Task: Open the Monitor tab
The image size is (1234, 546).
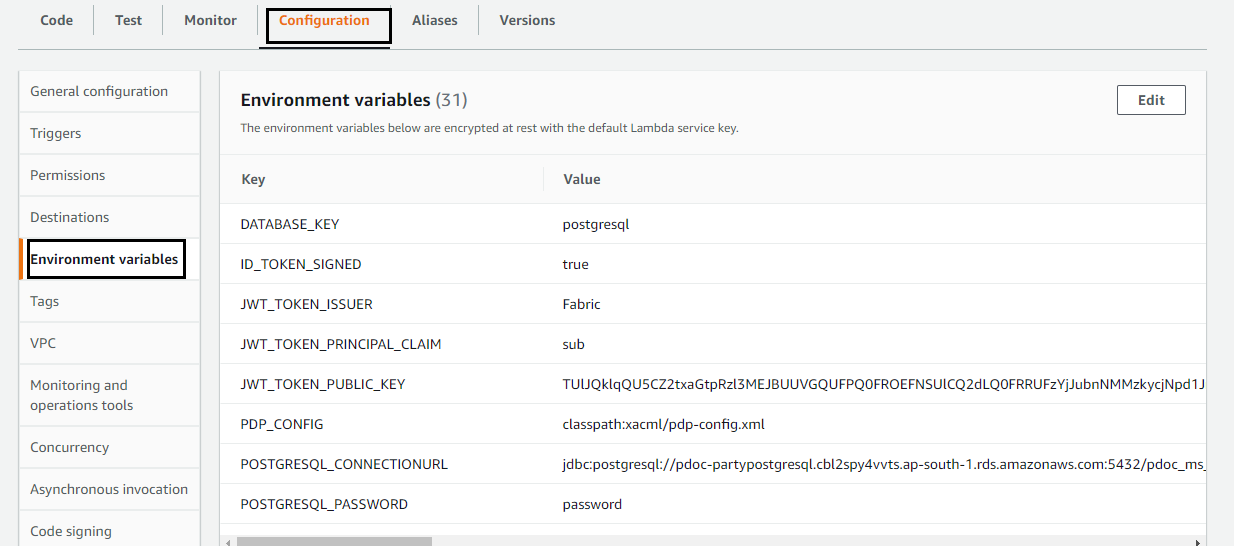Action: (210, 20)
